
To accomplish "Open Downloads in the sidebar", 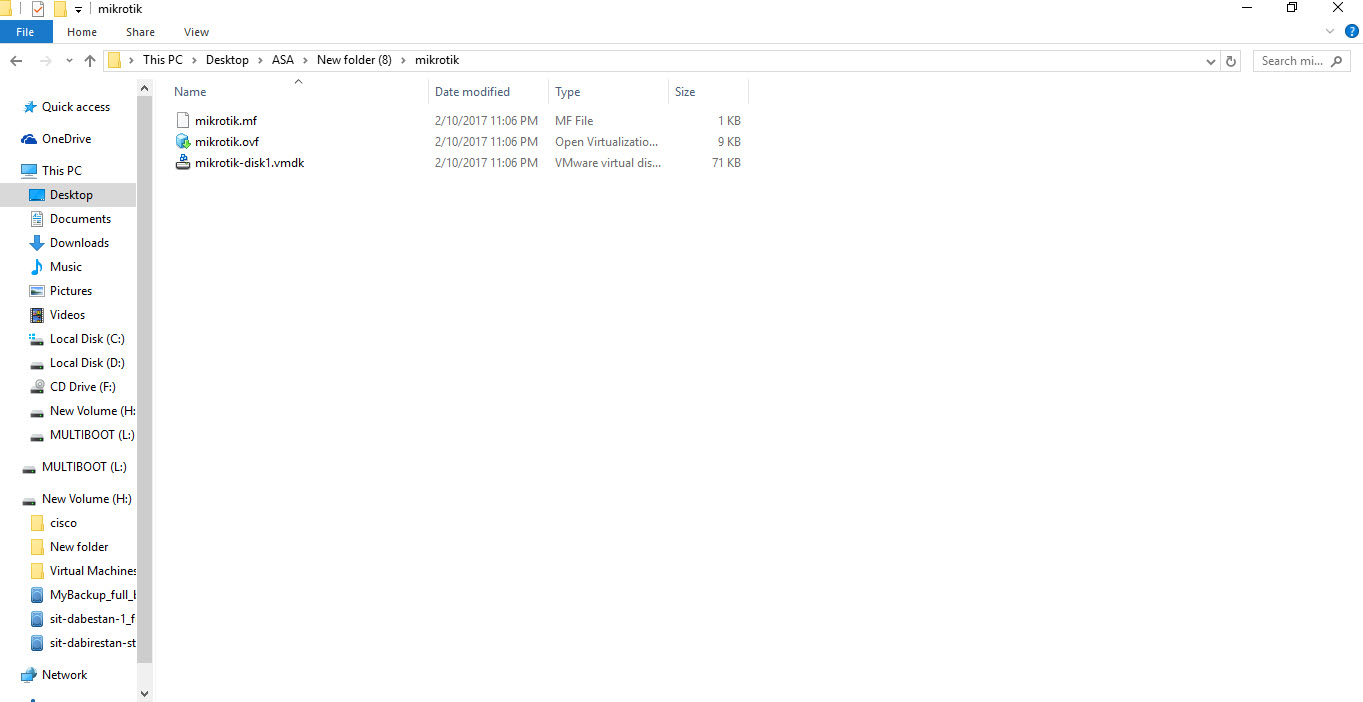I will click(x=79, y=242).
